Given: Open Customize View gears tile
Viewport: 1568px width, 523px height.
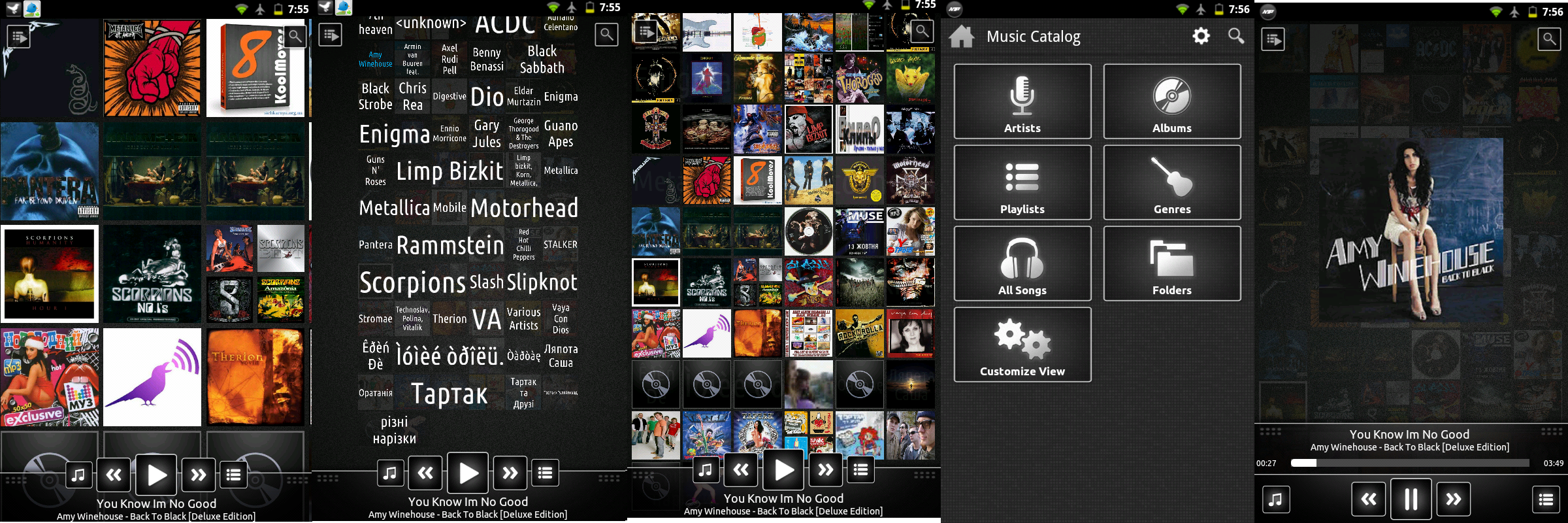Looking at the screenshot, I should pos(1022,345).
